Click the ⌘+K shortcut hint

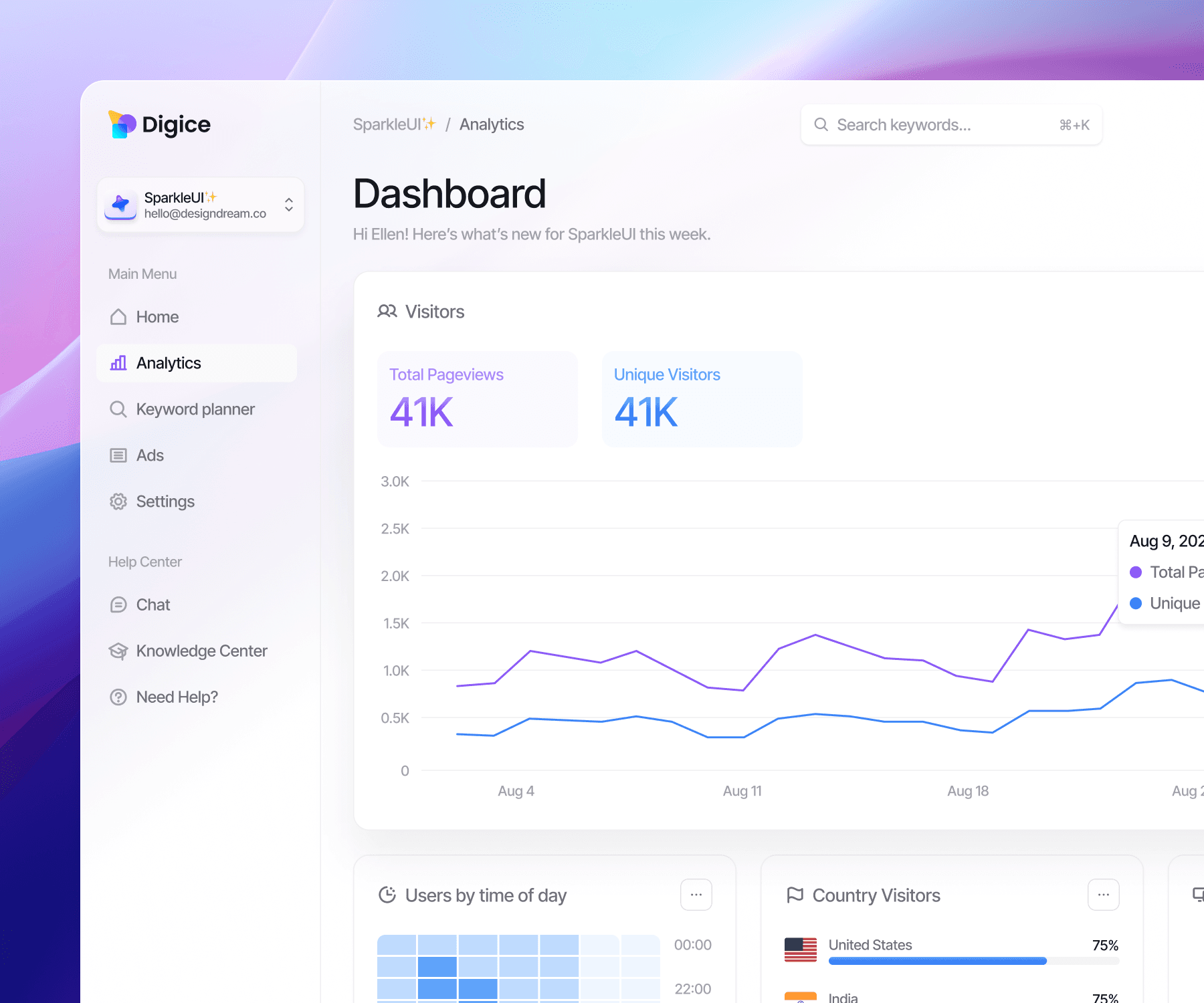pos(1074,125)
